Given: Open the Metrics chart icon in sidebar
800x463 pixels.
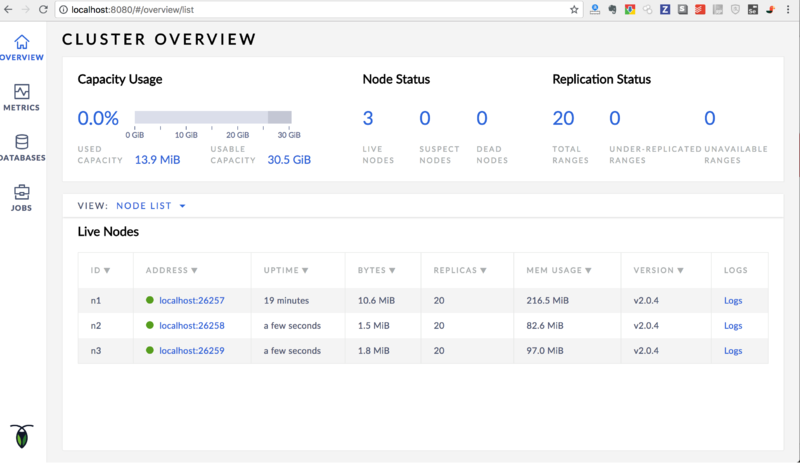Looking at the screenshot, I should coord(22,92).
